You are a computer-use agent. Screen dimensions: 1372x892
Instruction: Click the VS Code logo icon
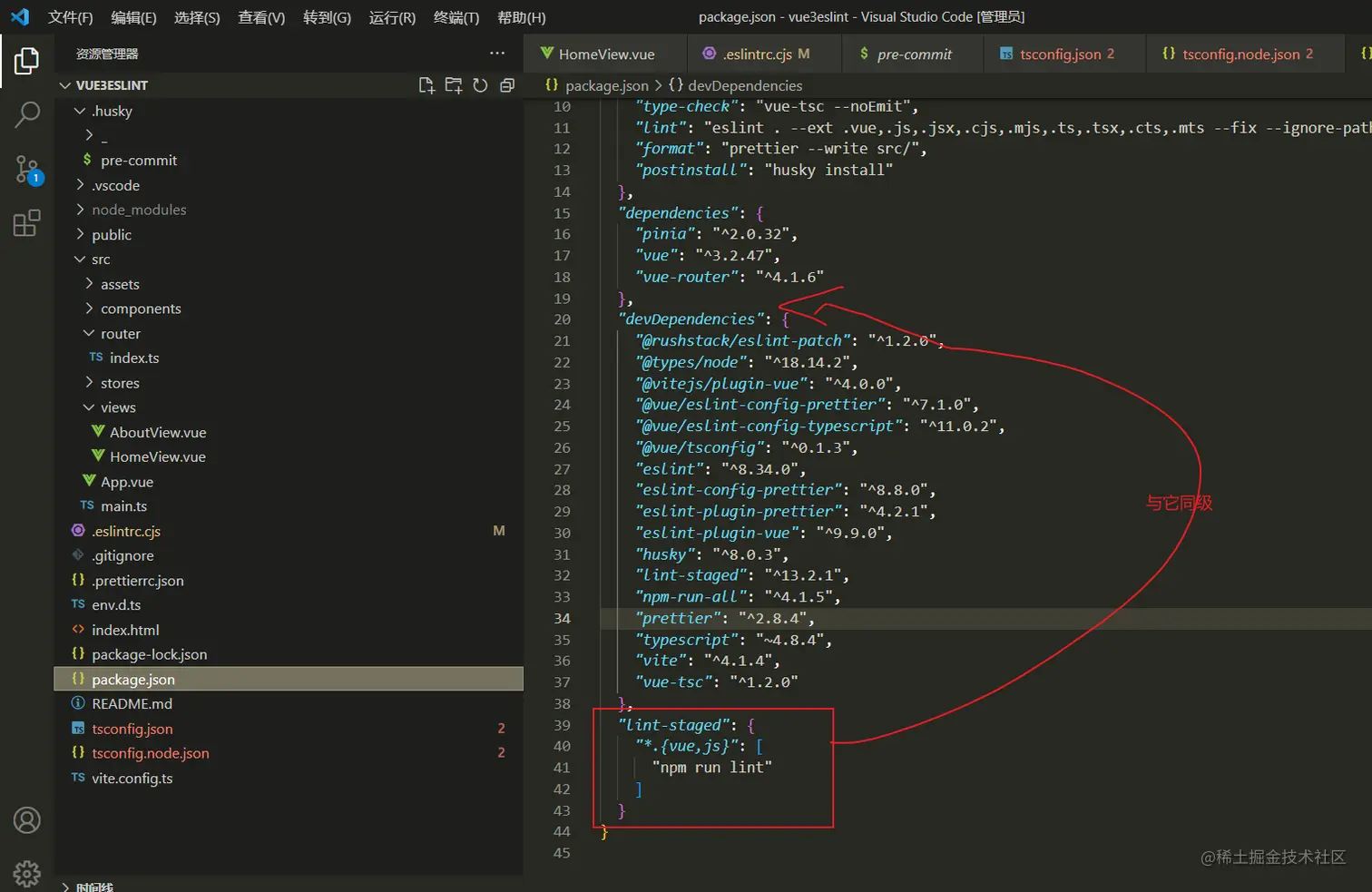coord(19,17)
